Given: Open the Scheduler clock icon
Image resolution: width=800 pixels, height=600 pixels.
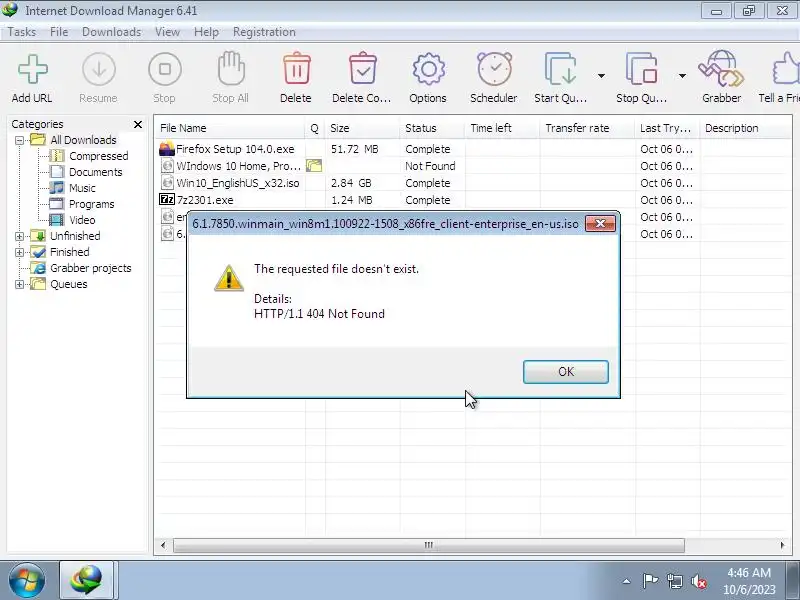Looking at the screenshot, I should pyautogui.click(x=494, y=68).
